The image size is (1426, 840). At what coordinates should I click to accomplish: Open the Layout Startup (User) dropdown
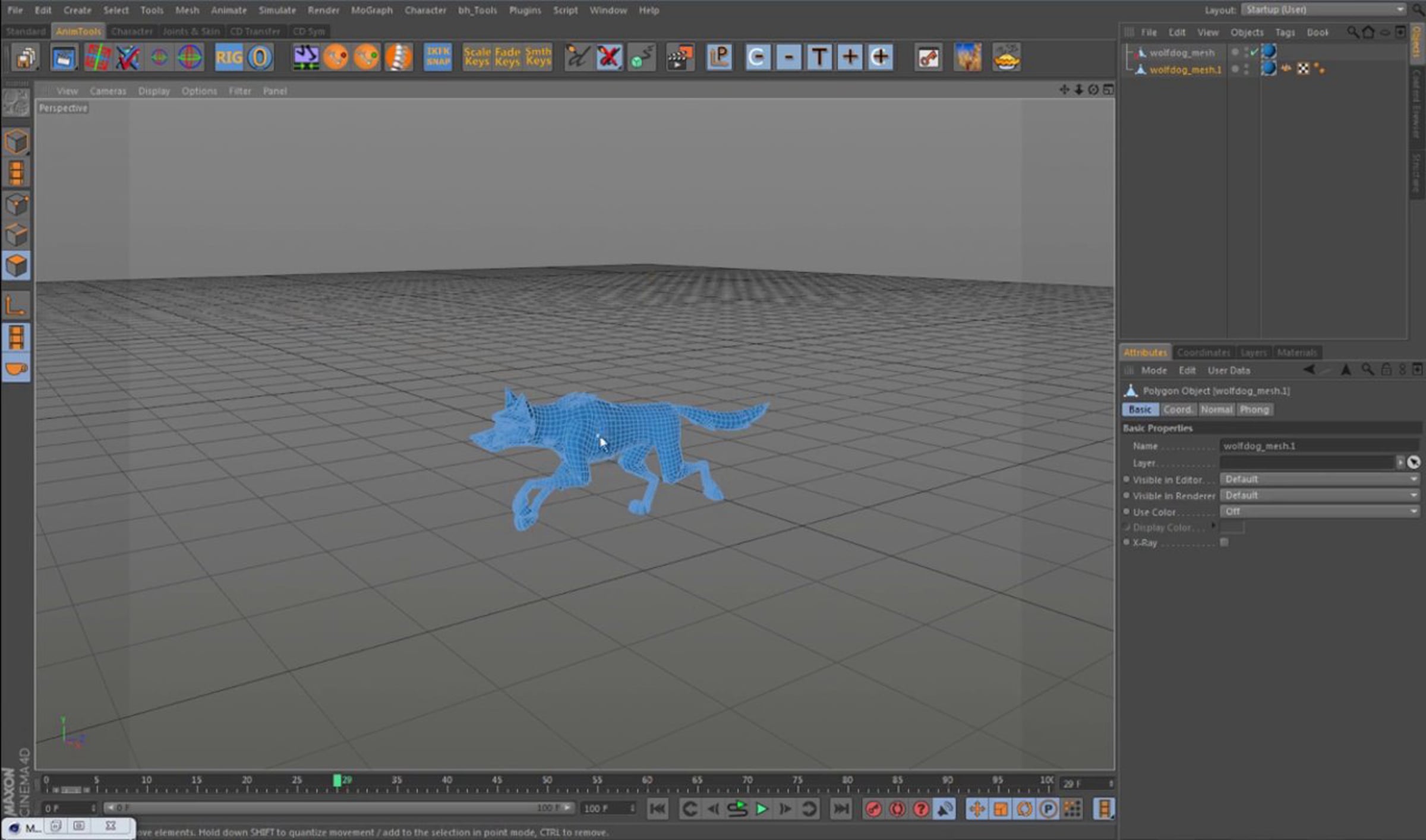pyautogui.click(x=1324, y=10)
